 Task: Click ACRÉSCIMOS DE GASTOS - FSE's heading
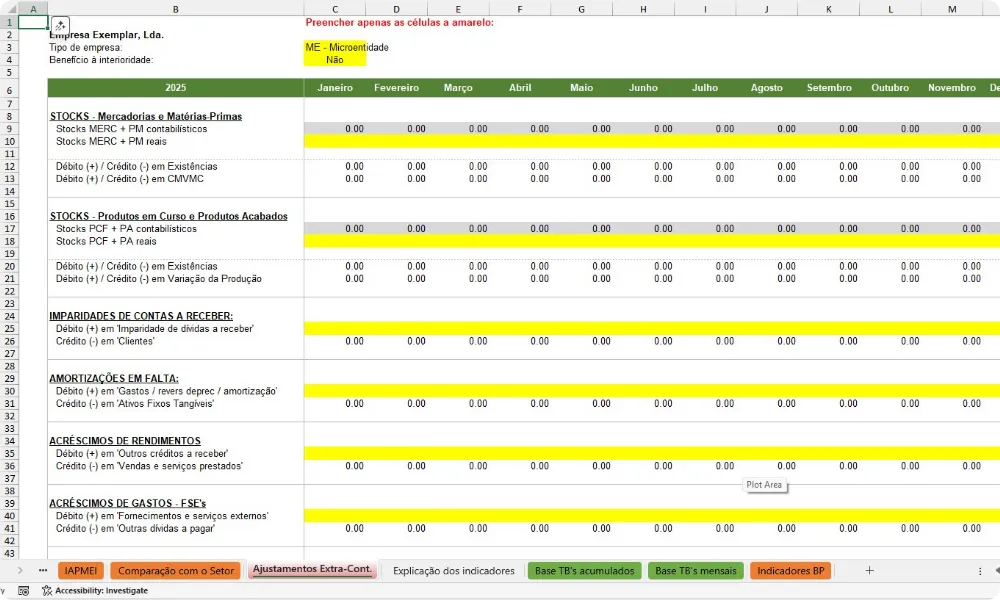click(x=128, y=503)
